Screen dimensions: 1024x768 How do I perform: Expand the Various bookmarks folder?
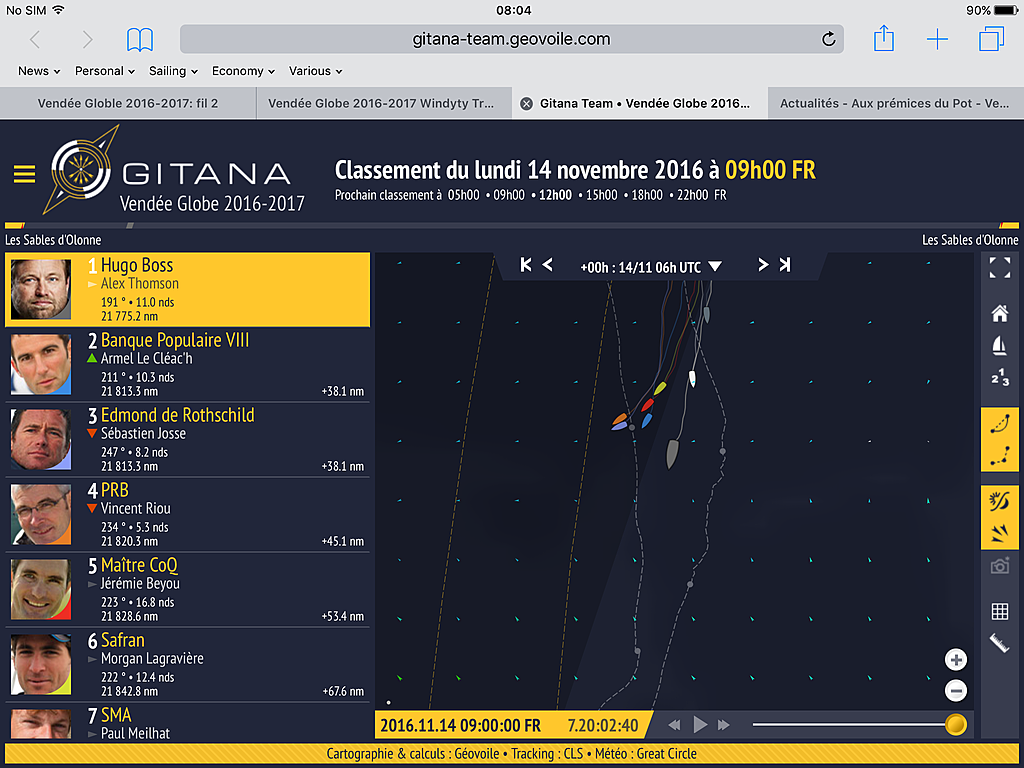315,71
